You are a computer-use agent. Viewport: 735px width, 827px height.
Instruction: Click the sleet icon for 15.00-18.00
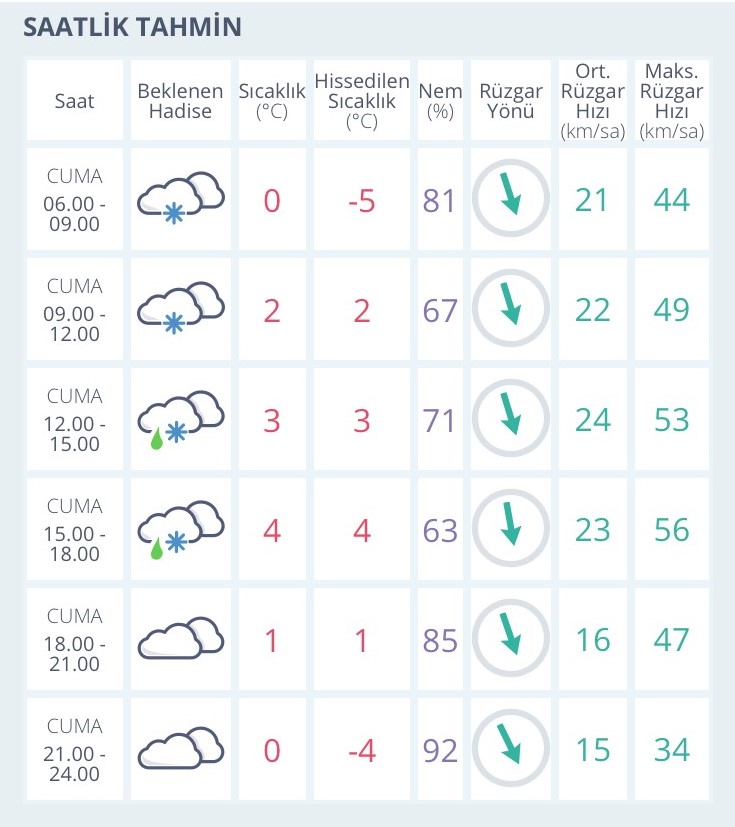point(181,530)
